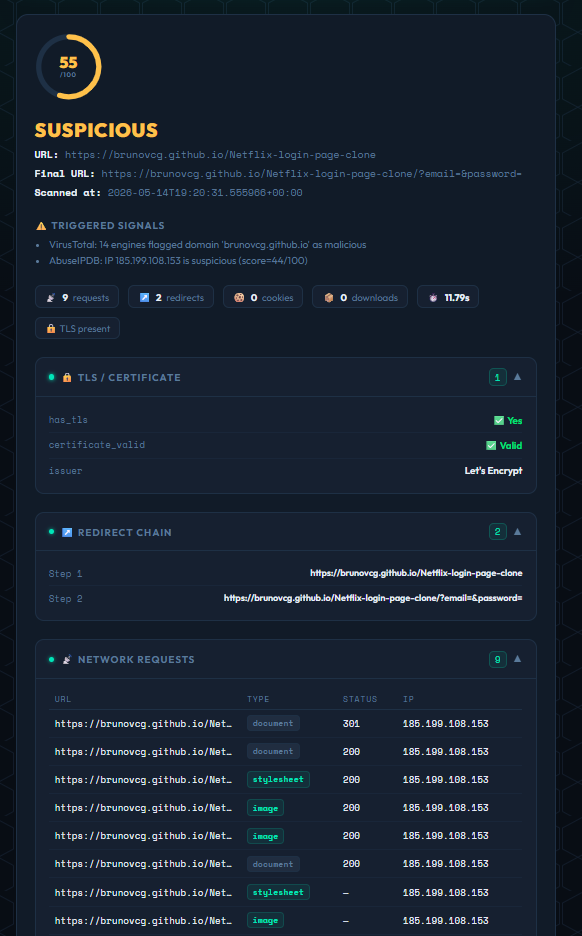Open the scanned URL link after the URL label
The height and width of the screenshot is (936, 582).
(x=220, y=155)
